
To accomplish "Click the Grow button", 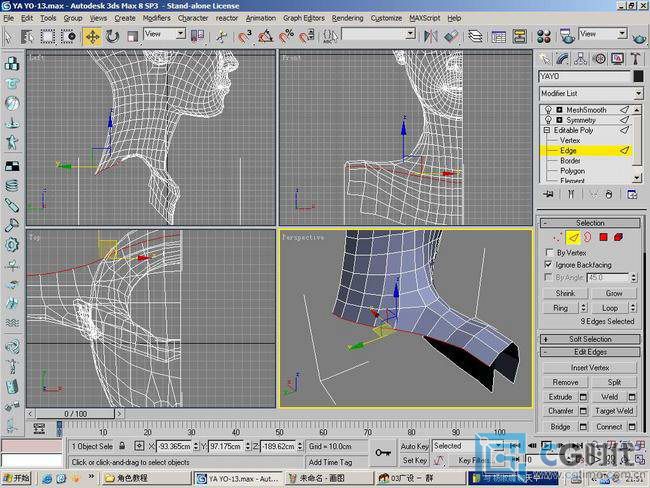I will click(x=614, y=294).
